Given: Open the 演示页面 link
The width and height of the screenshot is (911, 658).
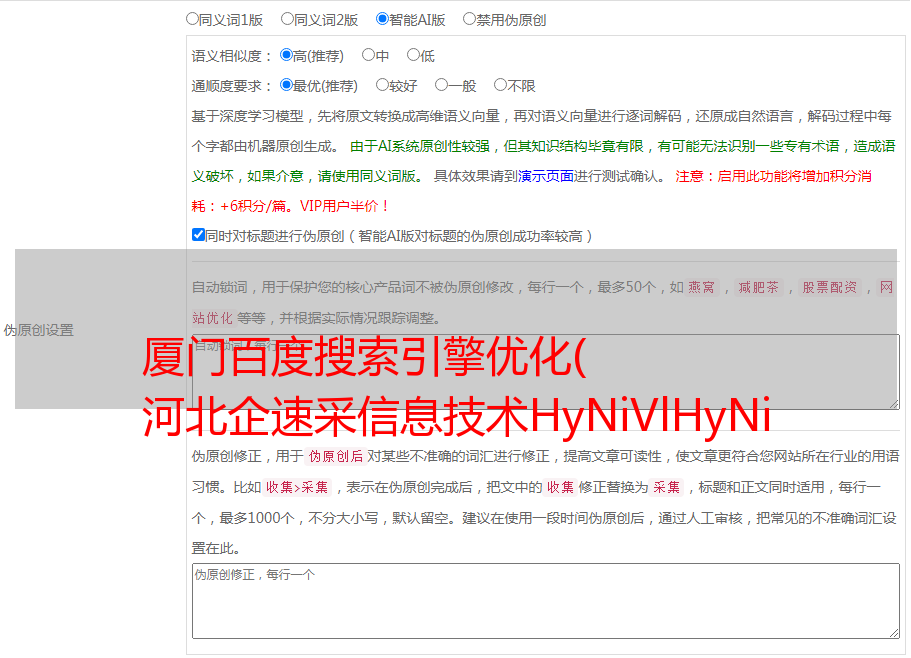Looking at the screenshot, I should (x=546, y=176).
